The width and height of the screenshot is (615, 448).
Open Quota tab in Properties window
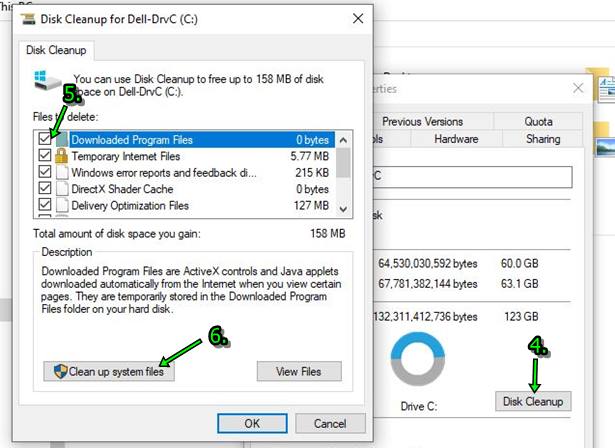coord(539,122)
